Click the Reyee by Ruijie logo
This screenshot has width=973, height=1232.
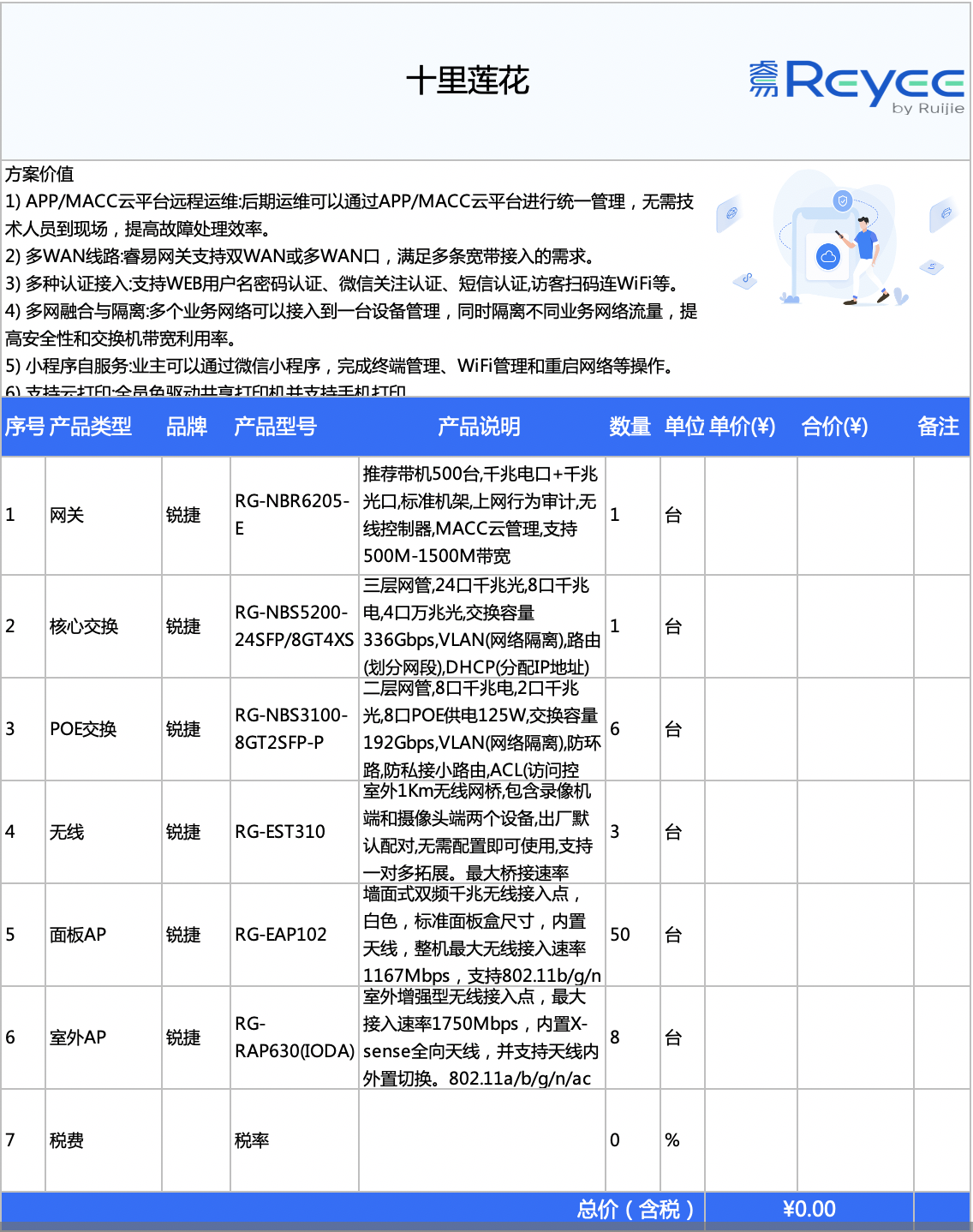pyautogui.click(x=857, y=86)
